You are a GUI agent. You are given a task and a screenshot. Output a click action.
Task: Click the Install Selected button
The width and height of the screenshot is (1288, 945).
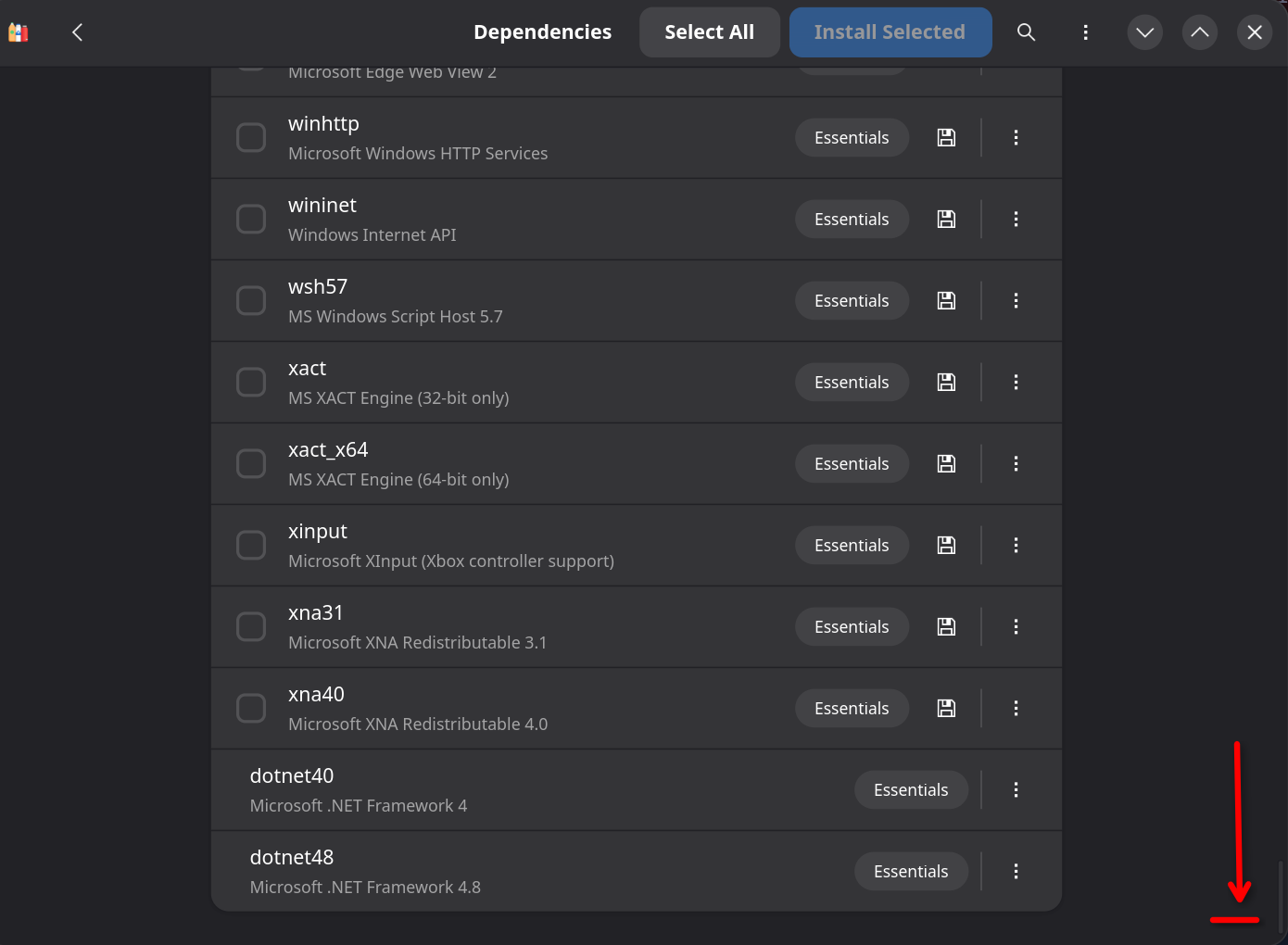pyautogui.click(x=890, y=32)
